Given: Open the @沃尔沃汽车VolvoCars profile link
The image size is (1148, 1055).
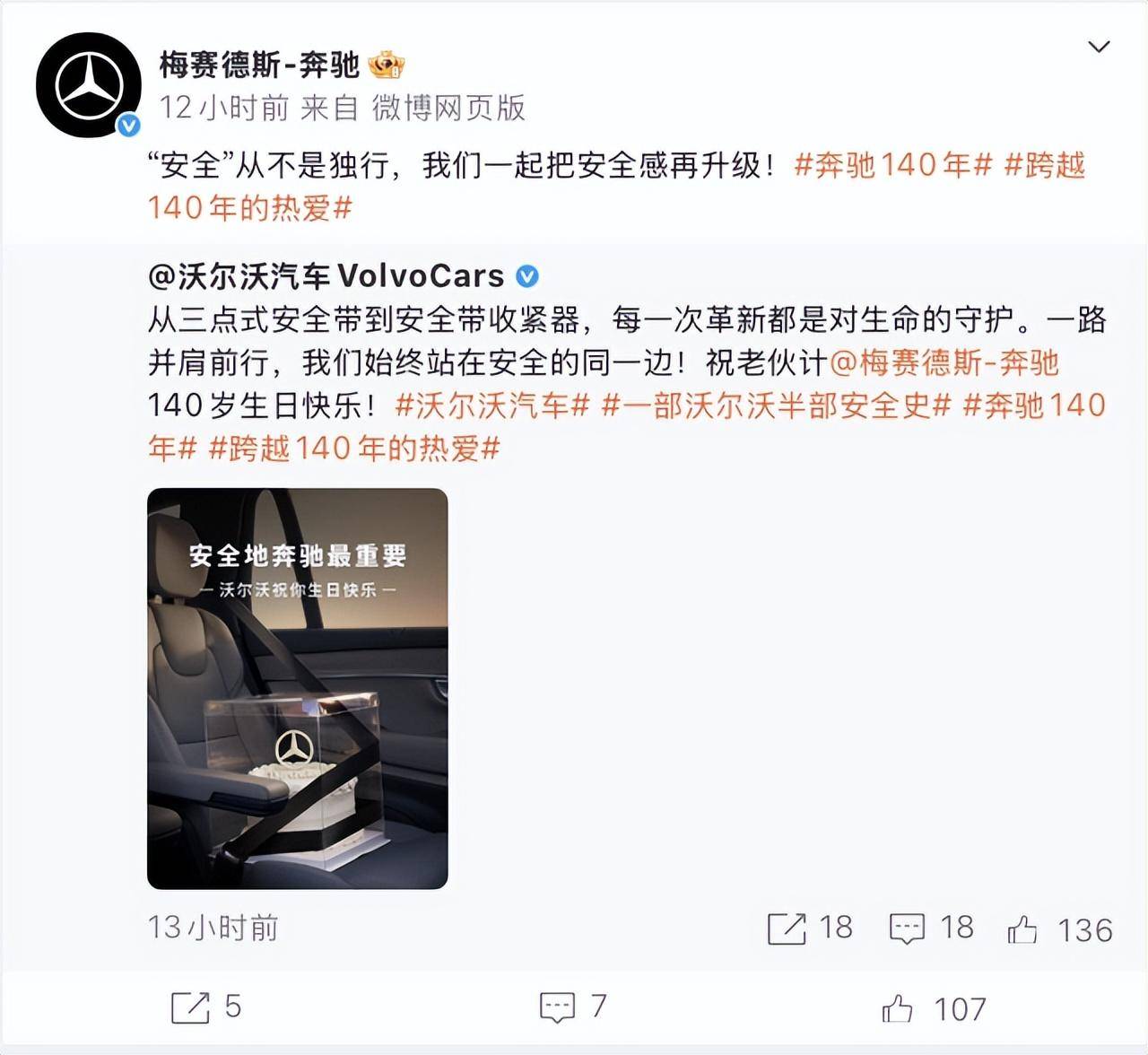Looking at the screenshot, I should [326, 276].
